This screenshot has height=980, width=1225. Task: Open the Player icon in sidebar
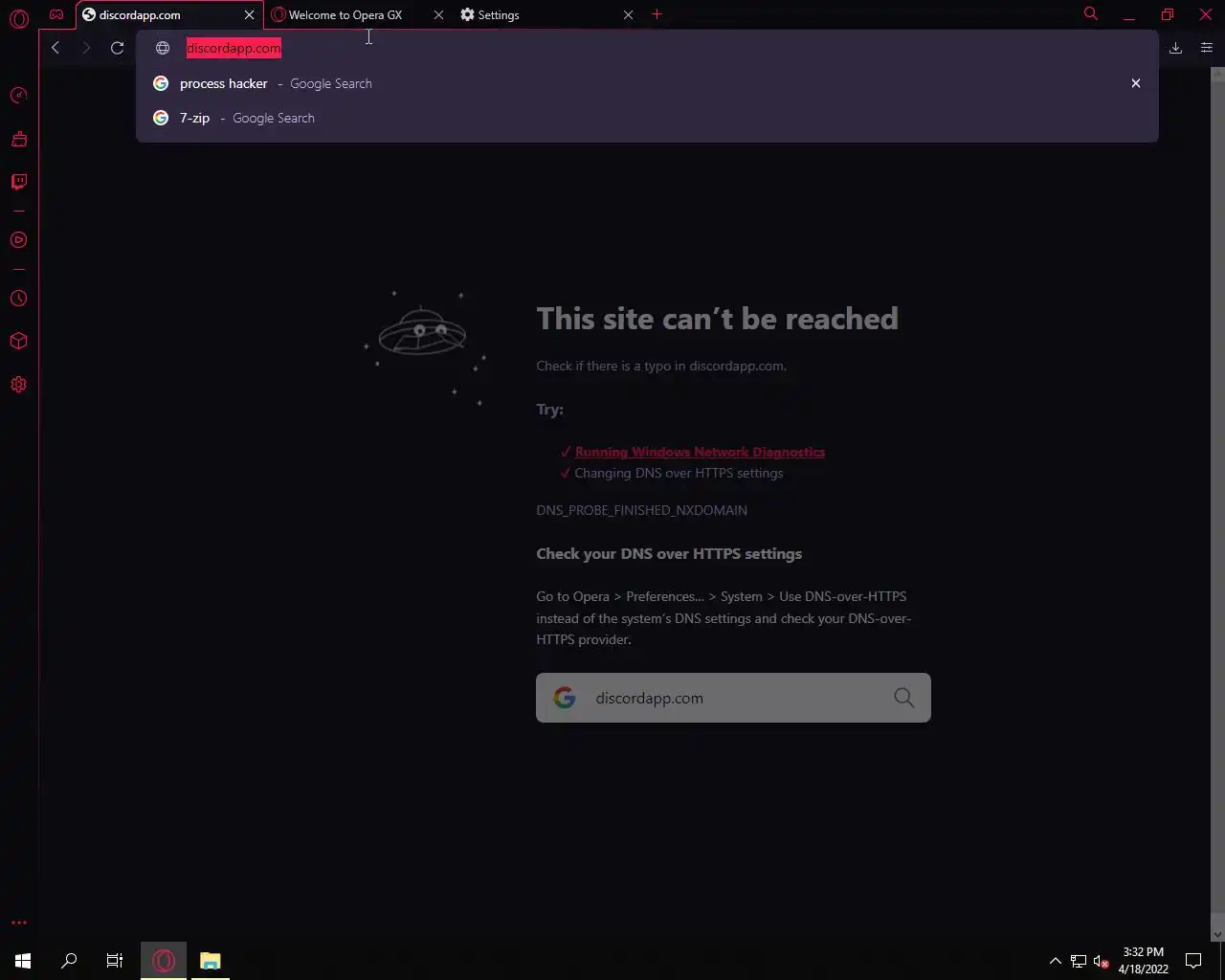pyautogui.click(x=18, y=240)
